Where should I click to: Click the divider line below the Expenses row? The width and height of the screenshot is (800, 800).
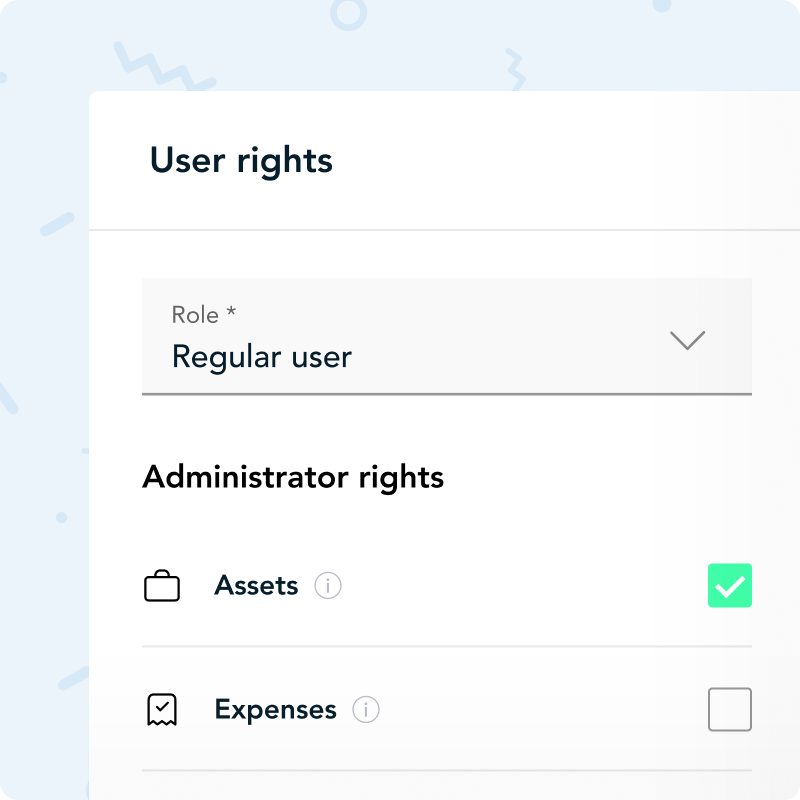[446, 771]
